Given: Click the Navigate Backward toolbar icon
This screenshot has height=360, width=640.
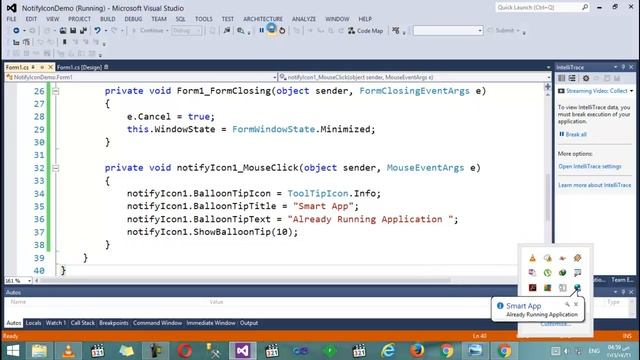Looking at the screenshot, I should click(x=16, y=31).
